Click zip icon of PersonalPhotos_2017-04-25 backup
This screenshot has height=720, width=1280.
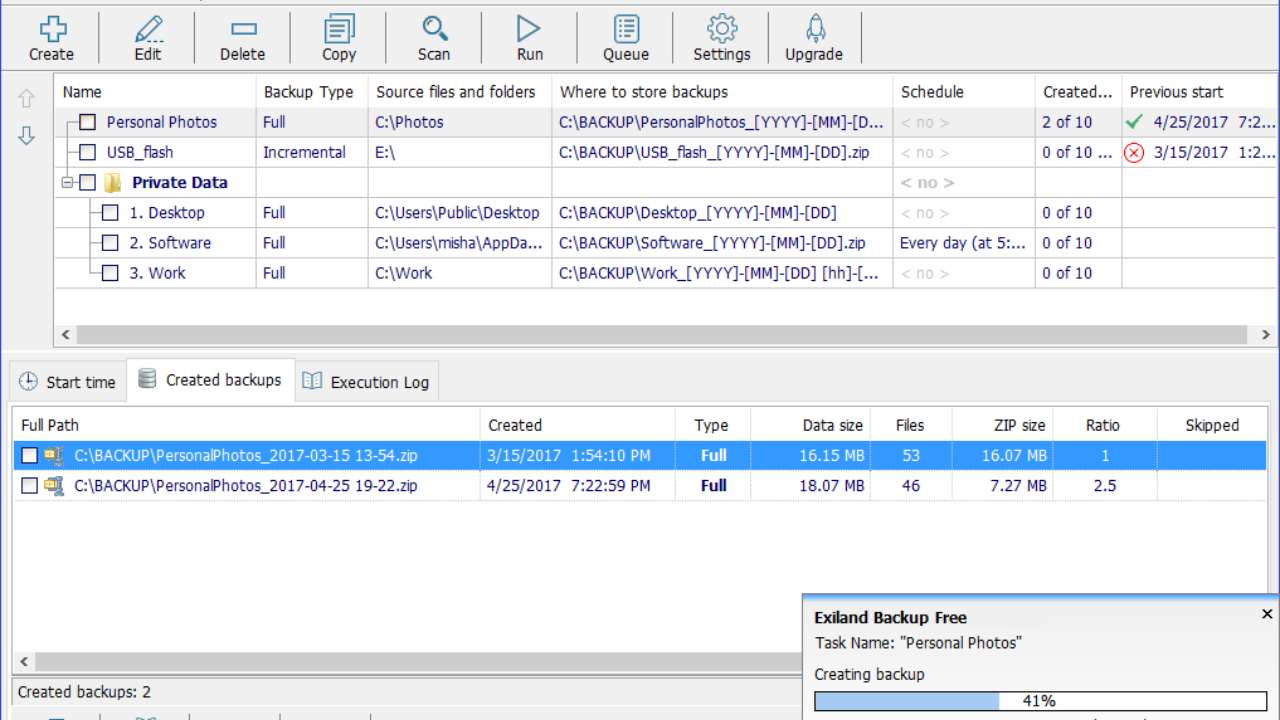point(54,485)
